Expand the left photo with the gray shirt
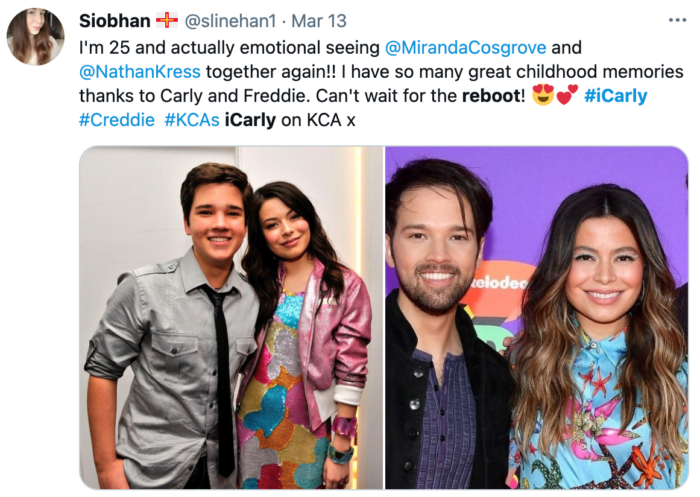 coord(231,317)
